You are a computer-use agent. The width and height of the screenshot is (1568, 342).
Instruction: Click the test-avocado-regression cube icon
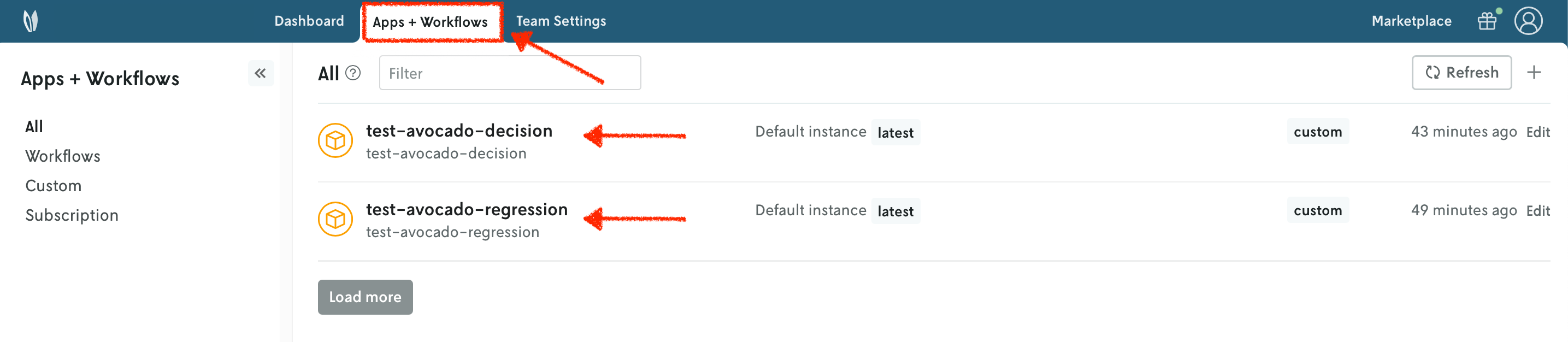pyautogui.click(x=335, y=219)
